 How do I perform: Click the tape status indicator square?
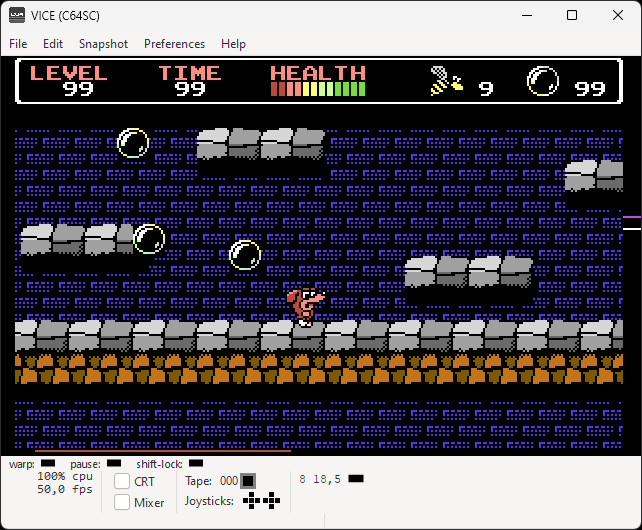point(248,481)
